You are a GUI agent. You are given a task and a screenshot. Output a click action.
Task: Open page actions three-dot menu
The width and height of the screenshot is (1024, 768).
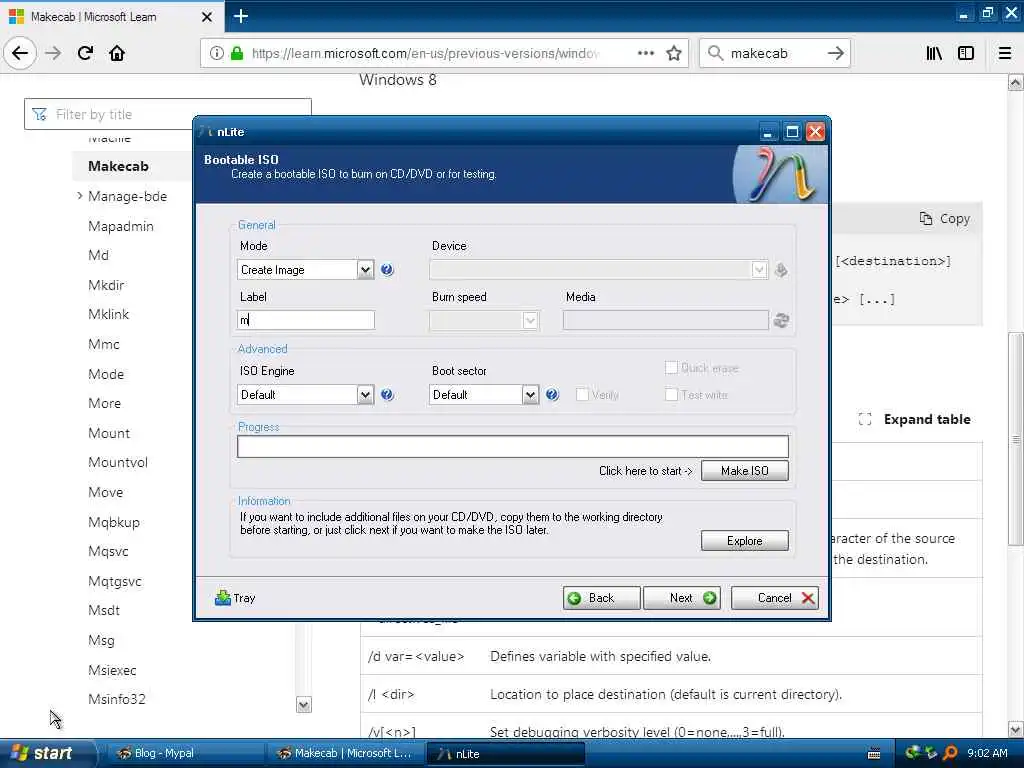(x=646, y=53)
